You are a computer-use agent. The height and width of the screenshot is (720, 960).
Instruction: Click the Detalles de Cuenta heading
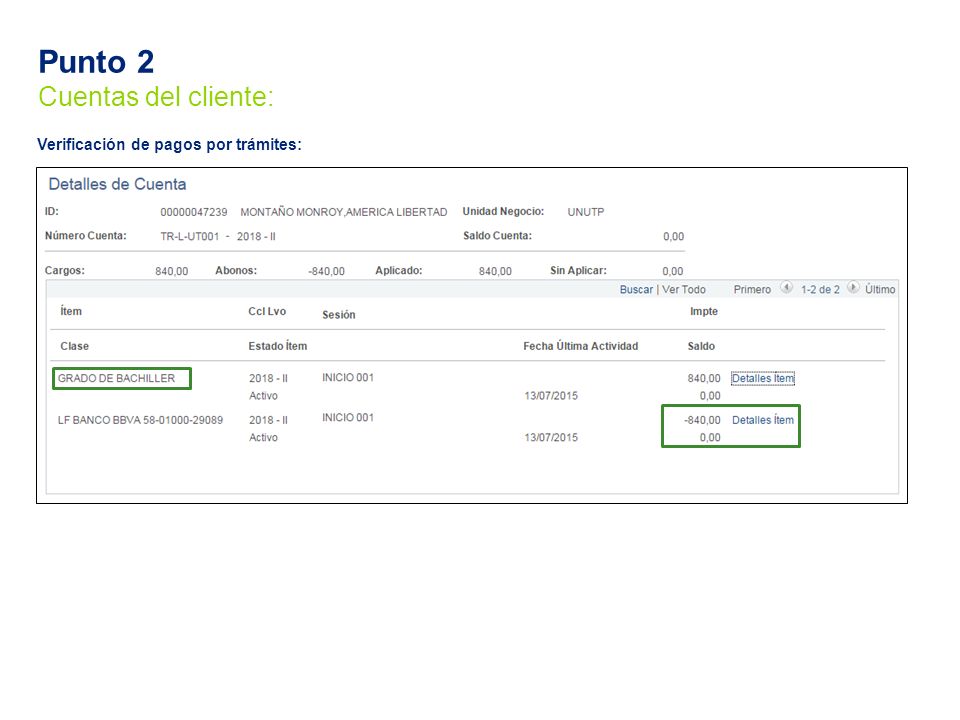(x=117, y=184)
